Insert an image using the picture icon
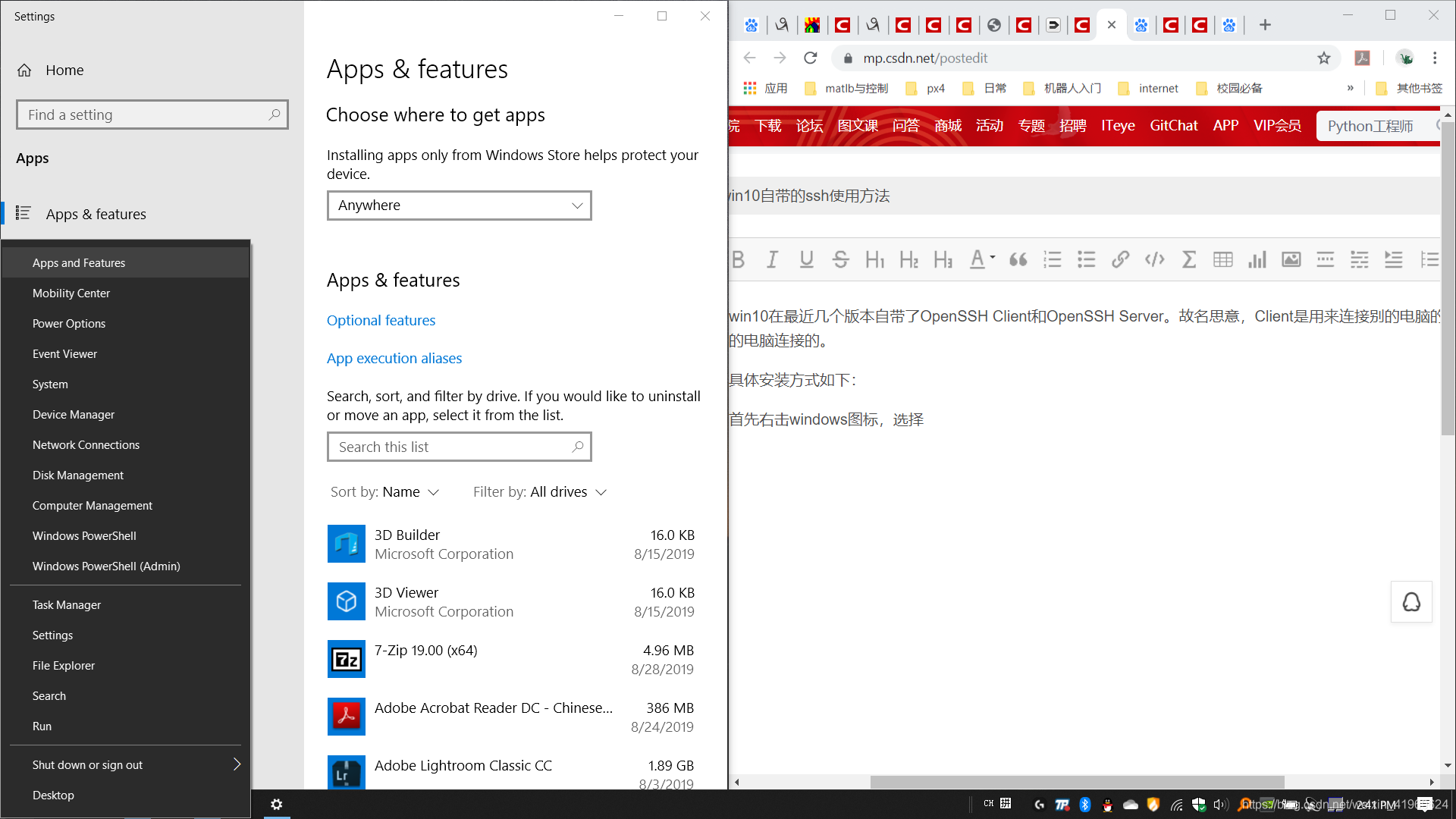1456x819 pixels. point(1291,259)
